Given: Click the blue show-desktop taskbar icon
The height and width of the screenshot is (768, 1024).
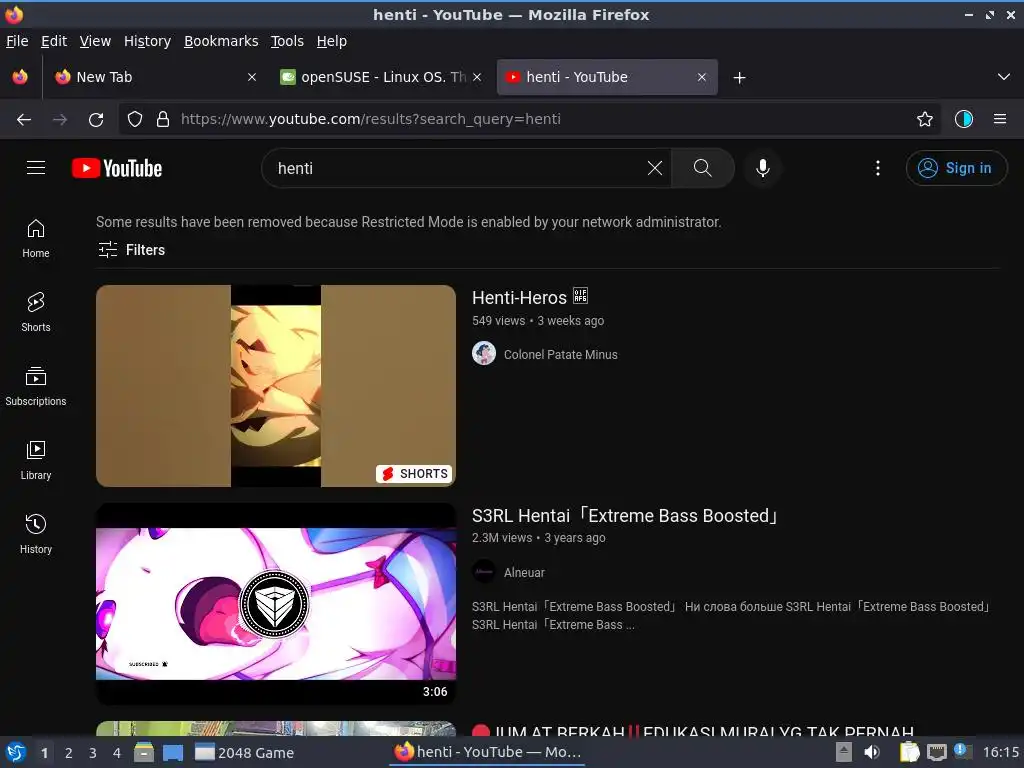Looking at the screenshot, I should point(173,752).
